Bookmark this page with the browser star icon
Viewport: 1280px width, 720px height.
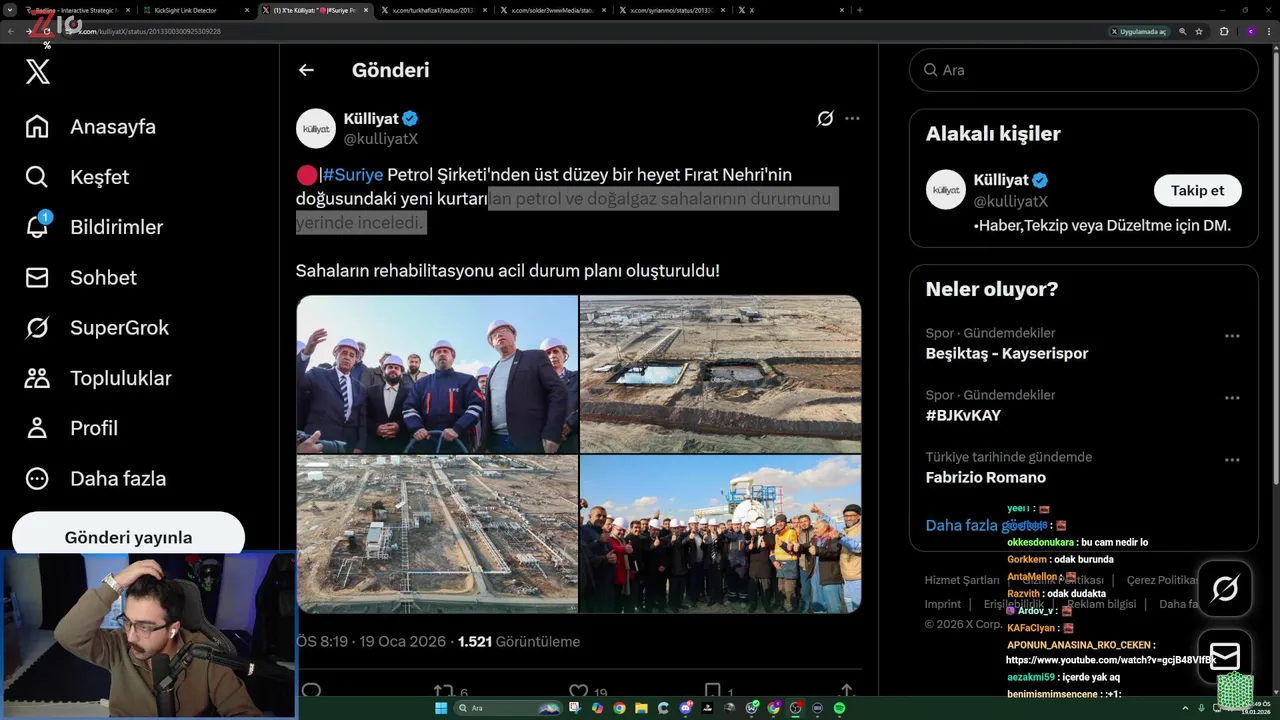[1199, 31]
